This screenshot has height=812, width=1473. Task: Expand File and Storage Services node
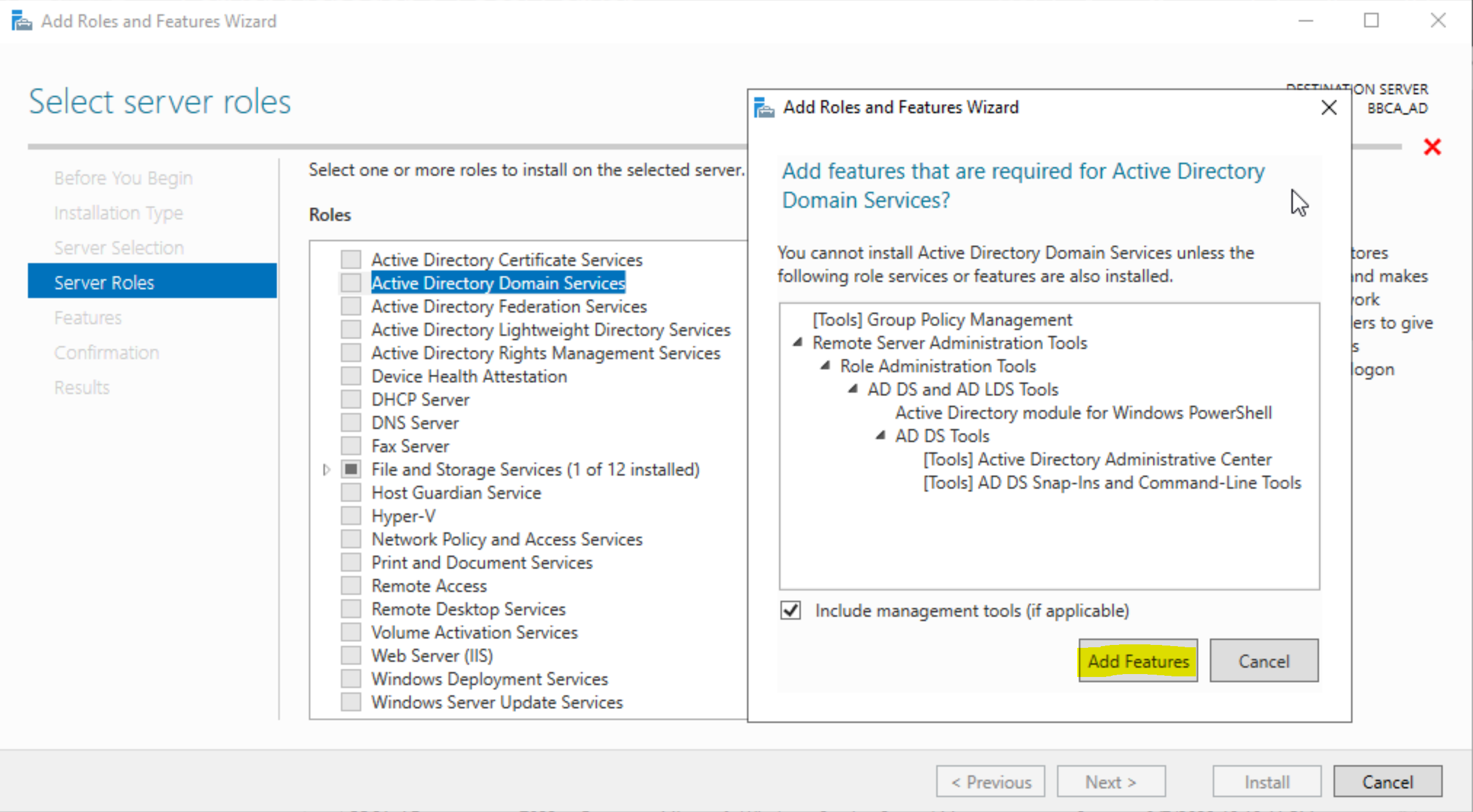tap(327, 469)
